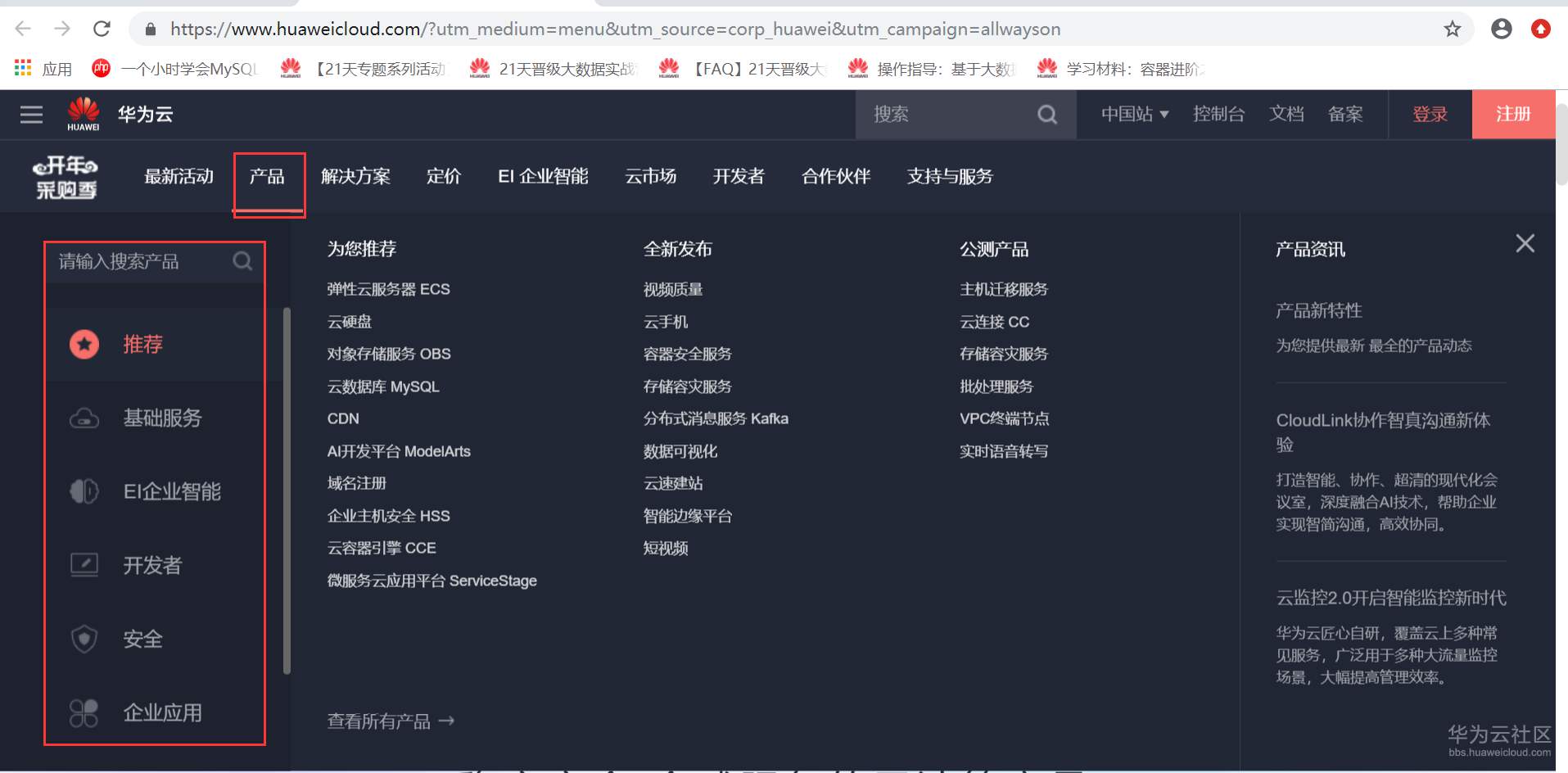The height and width of the screenshot is (773, 1568).
Task: Close the product menu panel
Action: pos(1525,243)
